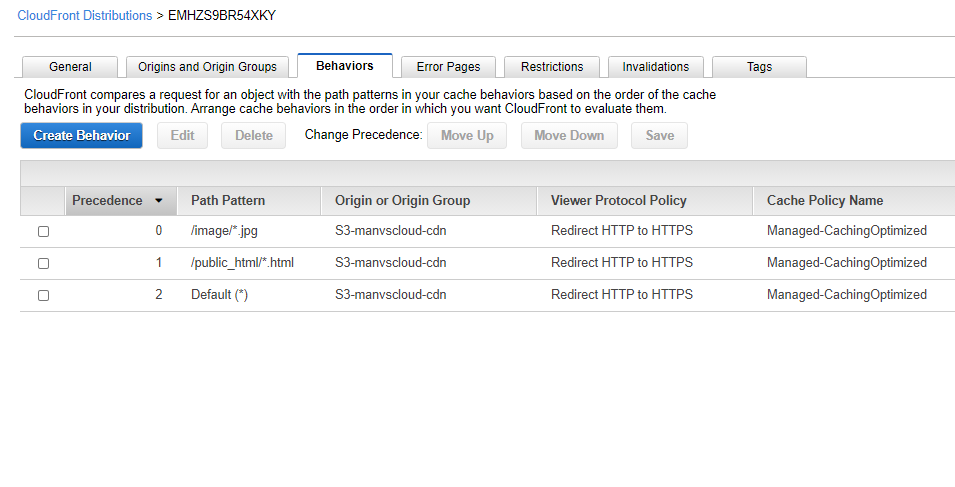The height and width of the screenshot is (487, 955).
Task: Click the Delete behavior button
Action: 253,136
